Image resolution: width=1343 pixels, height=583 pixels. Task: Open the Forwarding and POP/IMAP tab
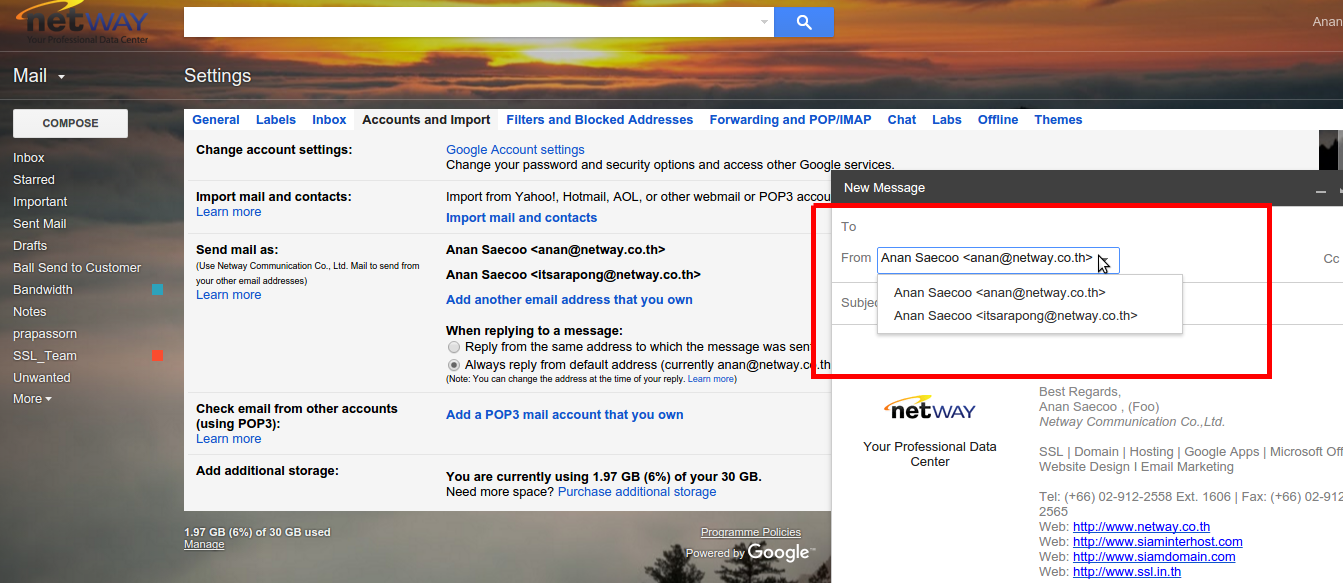790,120
